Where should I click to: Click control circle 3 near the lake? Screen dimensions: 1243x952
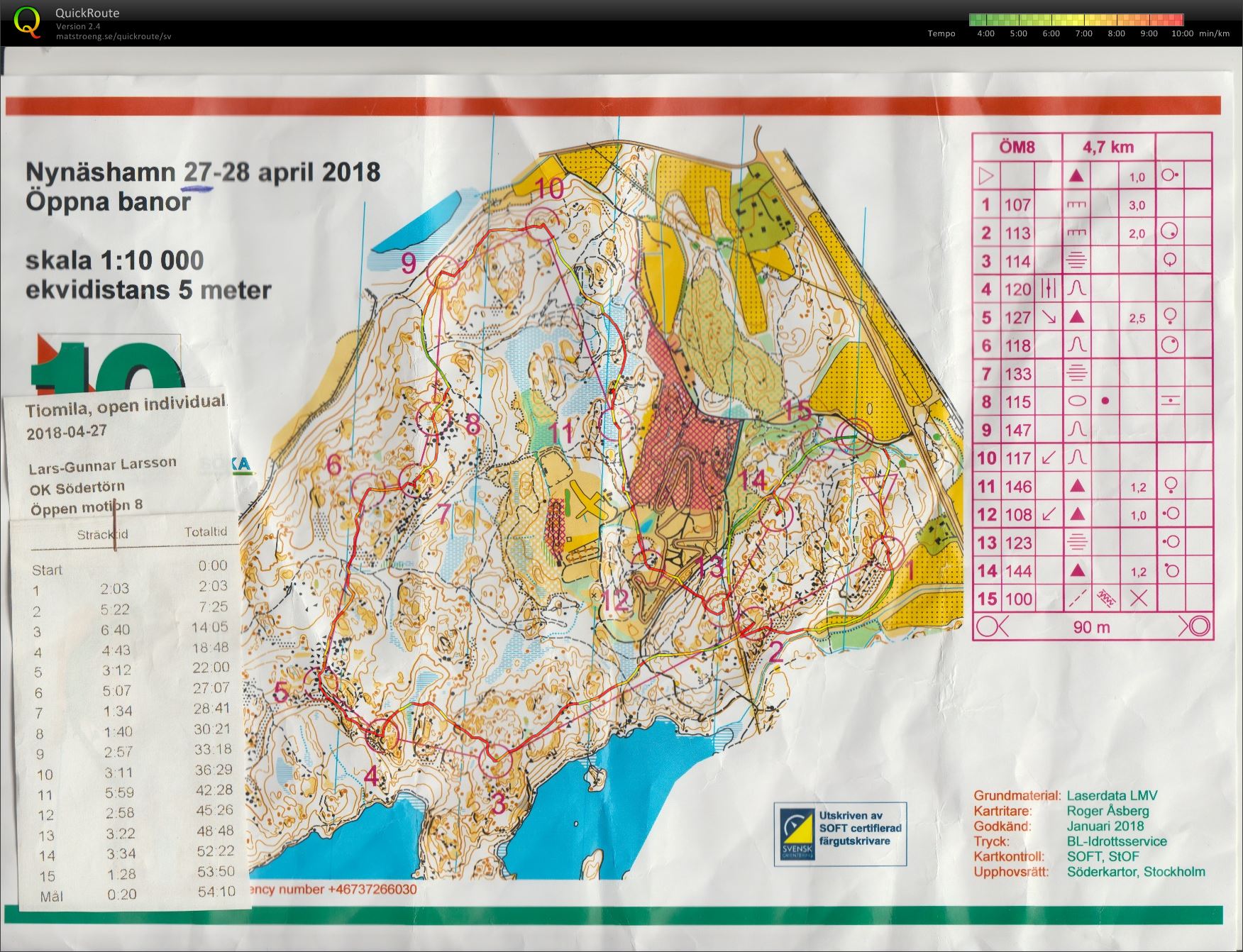(x=496, y=760)
